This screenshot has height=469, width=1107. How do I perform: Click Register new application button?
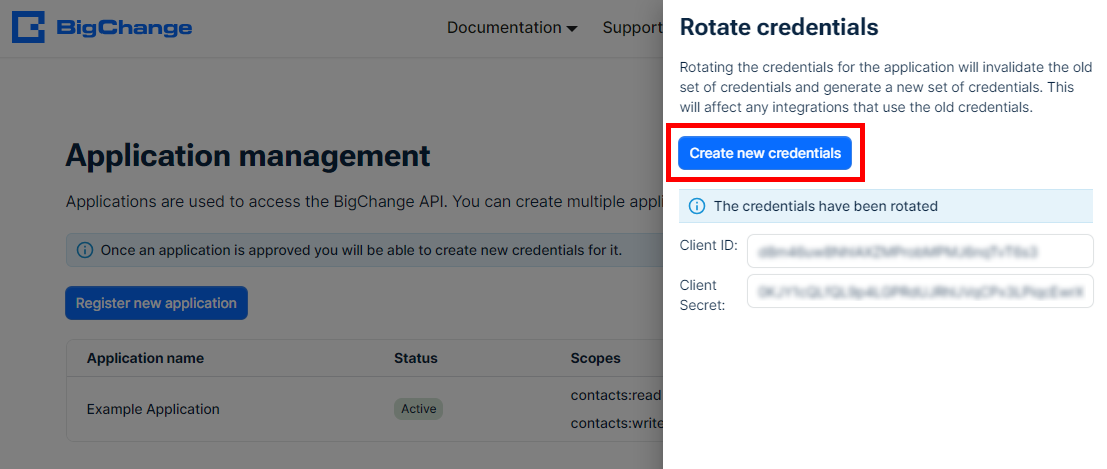(156, 303)
